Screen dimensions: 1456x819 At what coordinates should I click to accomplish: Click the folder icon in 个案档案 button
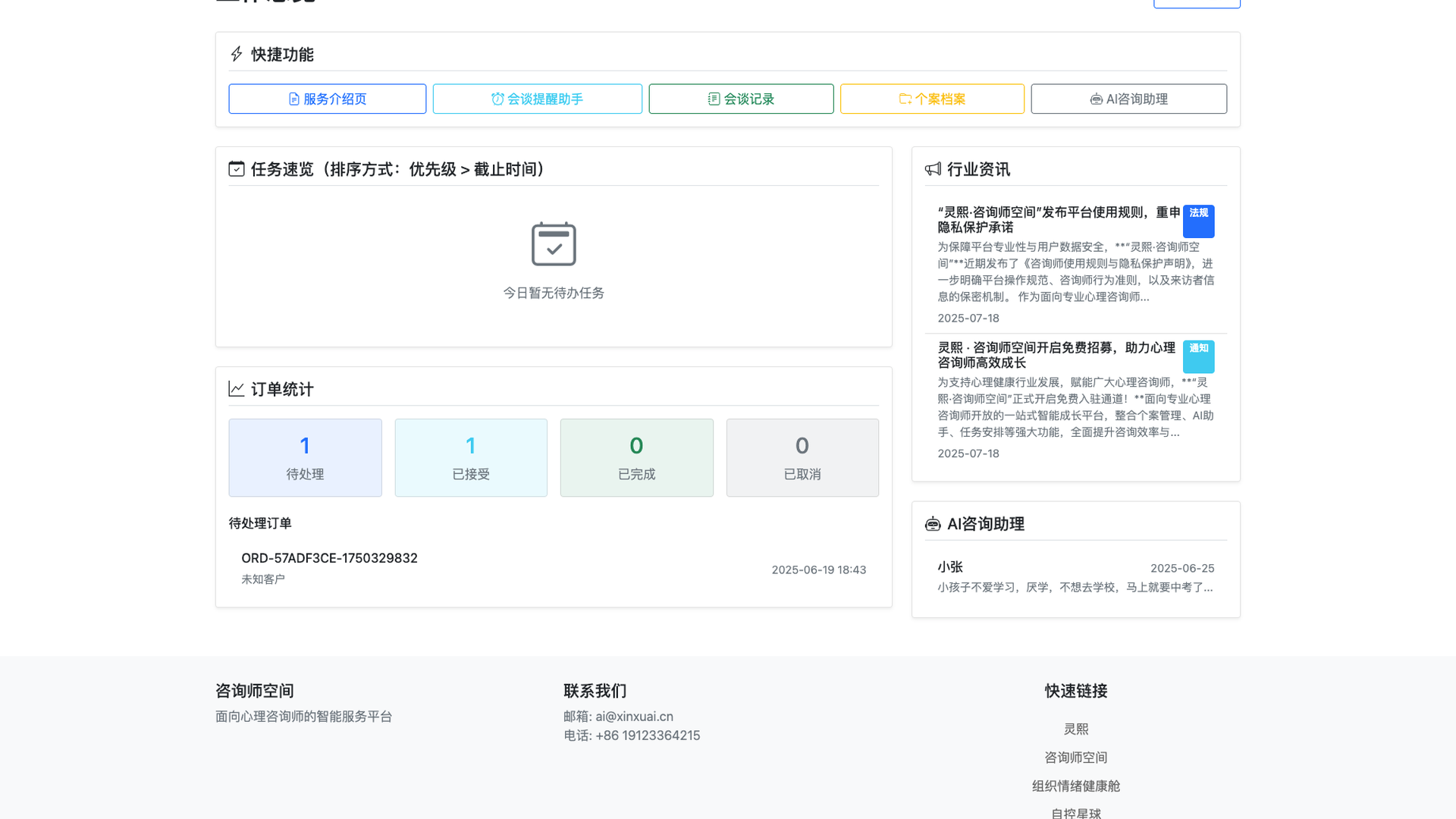click(905, 99)
